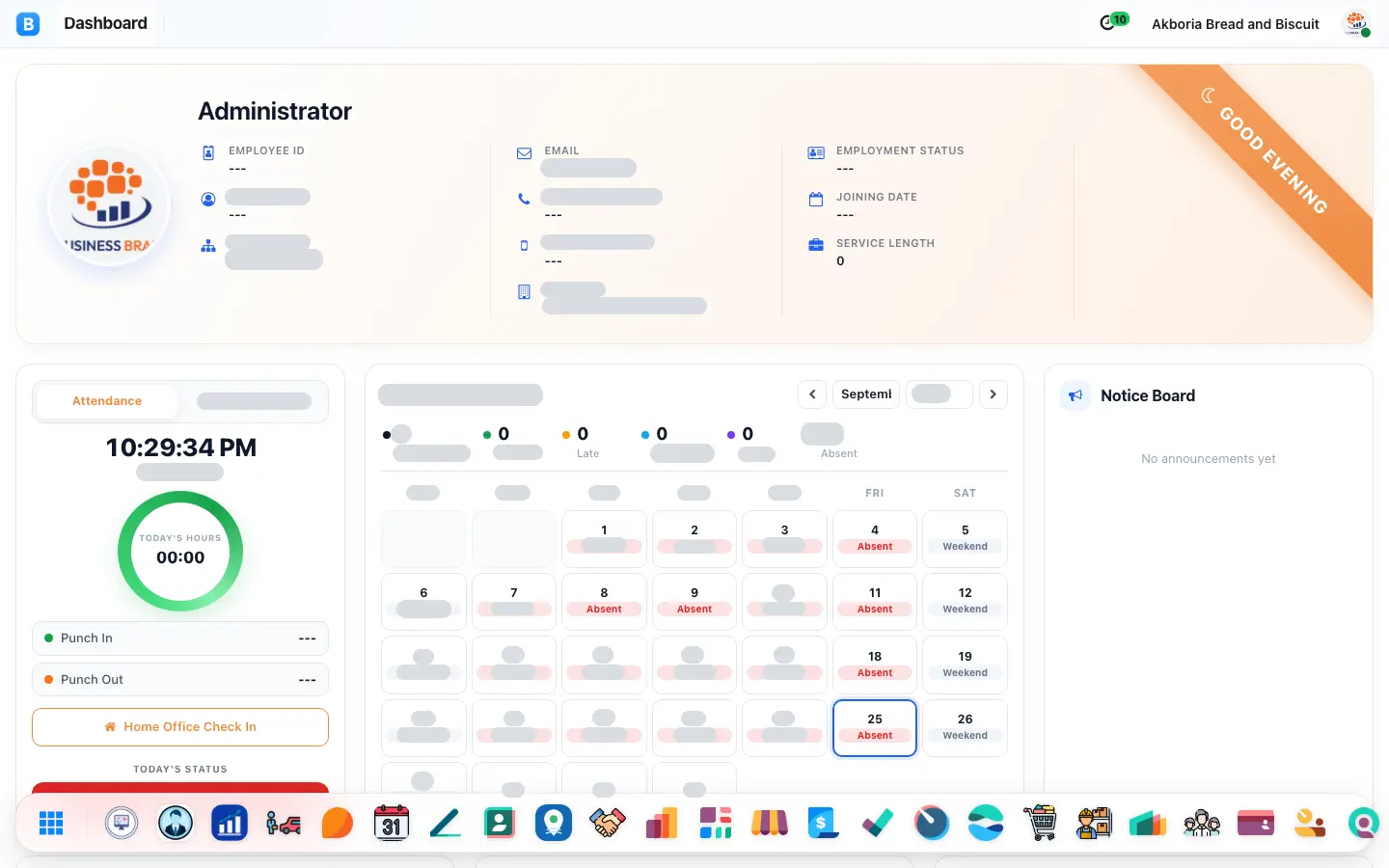Open the dollar invoice app icon
The image size is (1389, 868).
point(824,823)
